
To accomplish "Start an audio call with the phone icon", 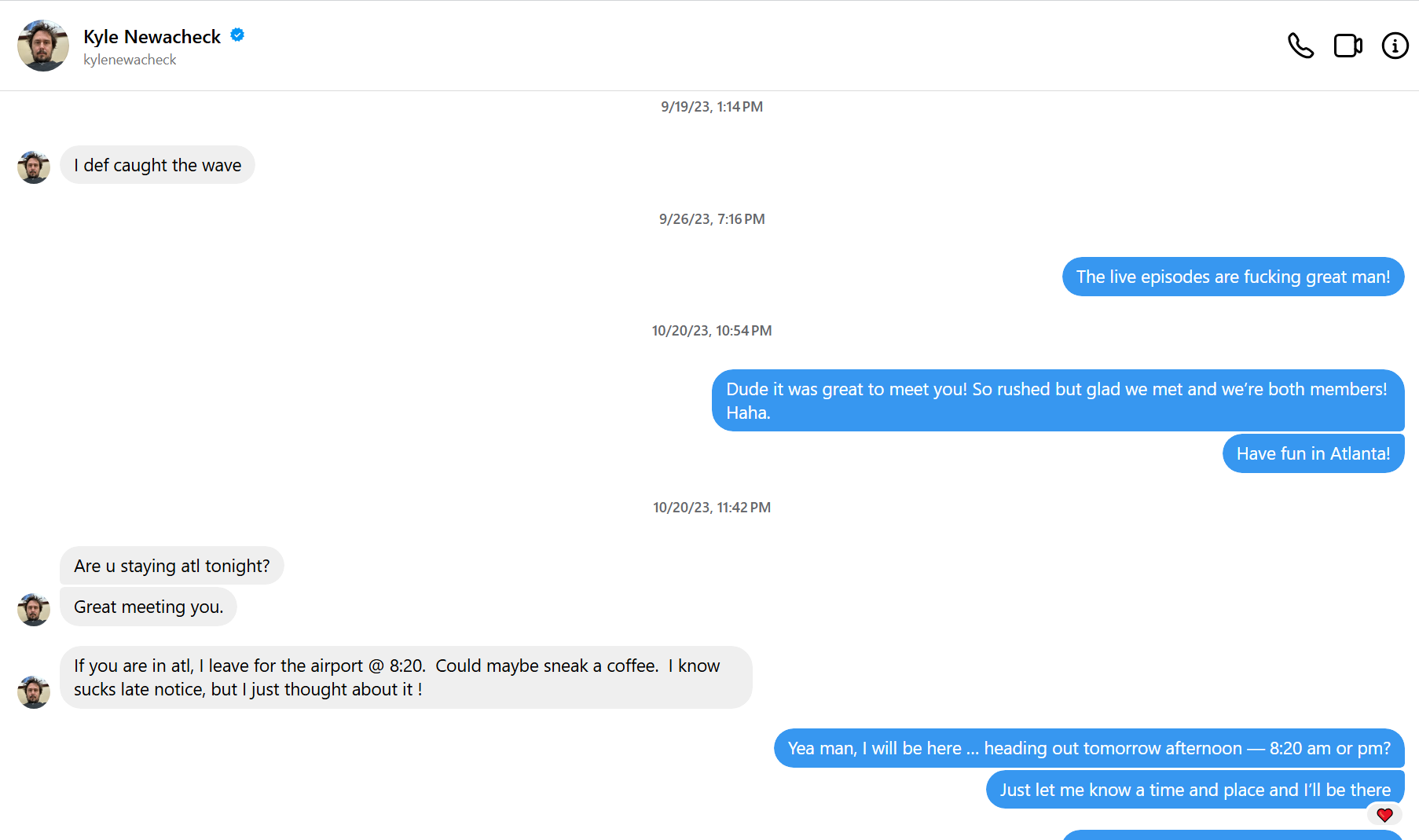I will pos(1300,46).
